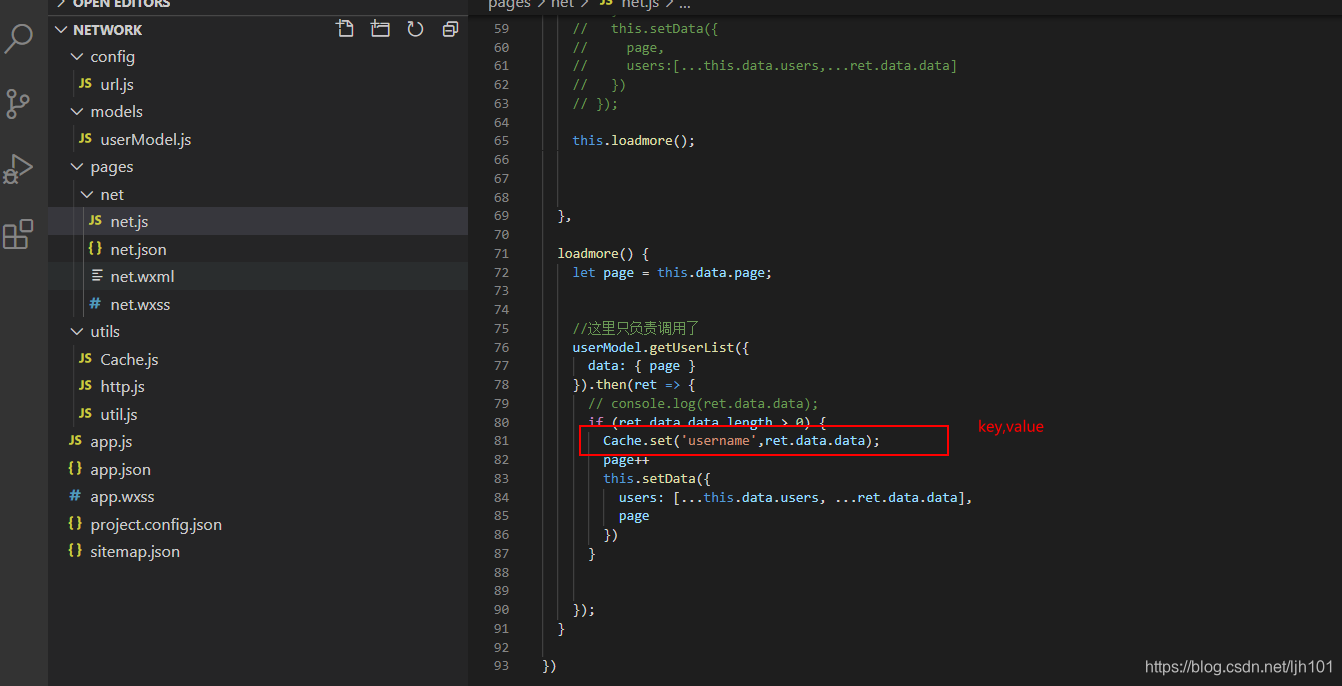Open the Run and Debug view

point(18,168)
